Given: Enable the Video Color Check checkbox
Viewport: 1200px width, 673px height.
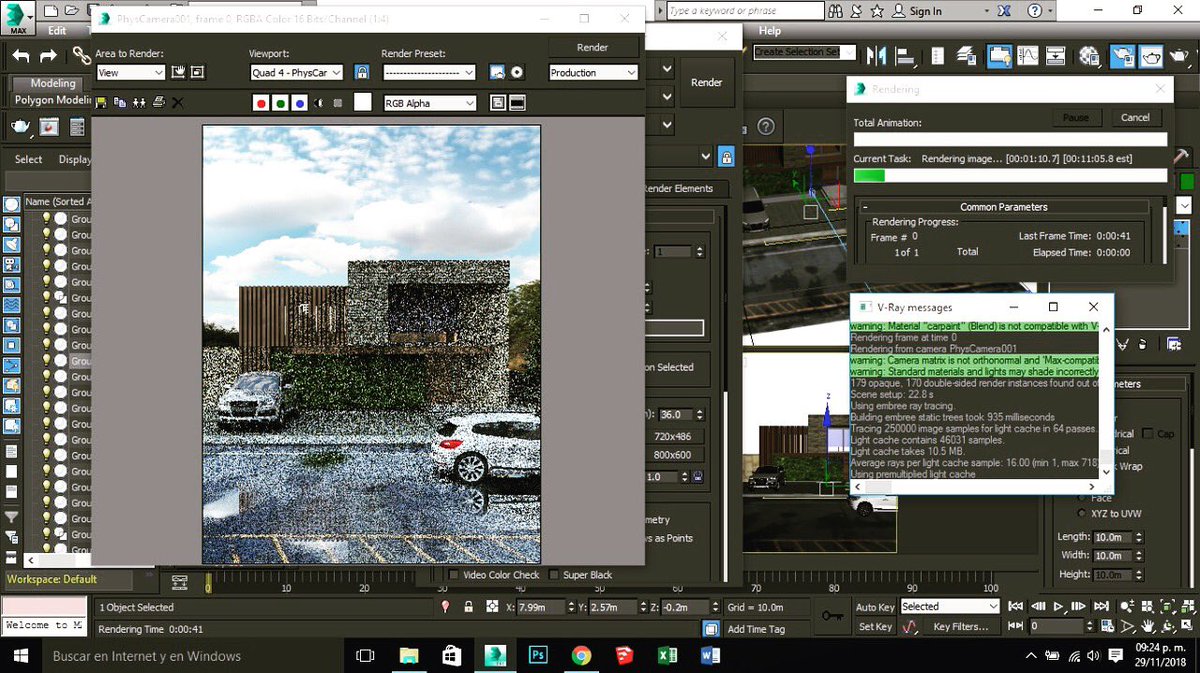Looking at the screenshot, I should [454, 575].
